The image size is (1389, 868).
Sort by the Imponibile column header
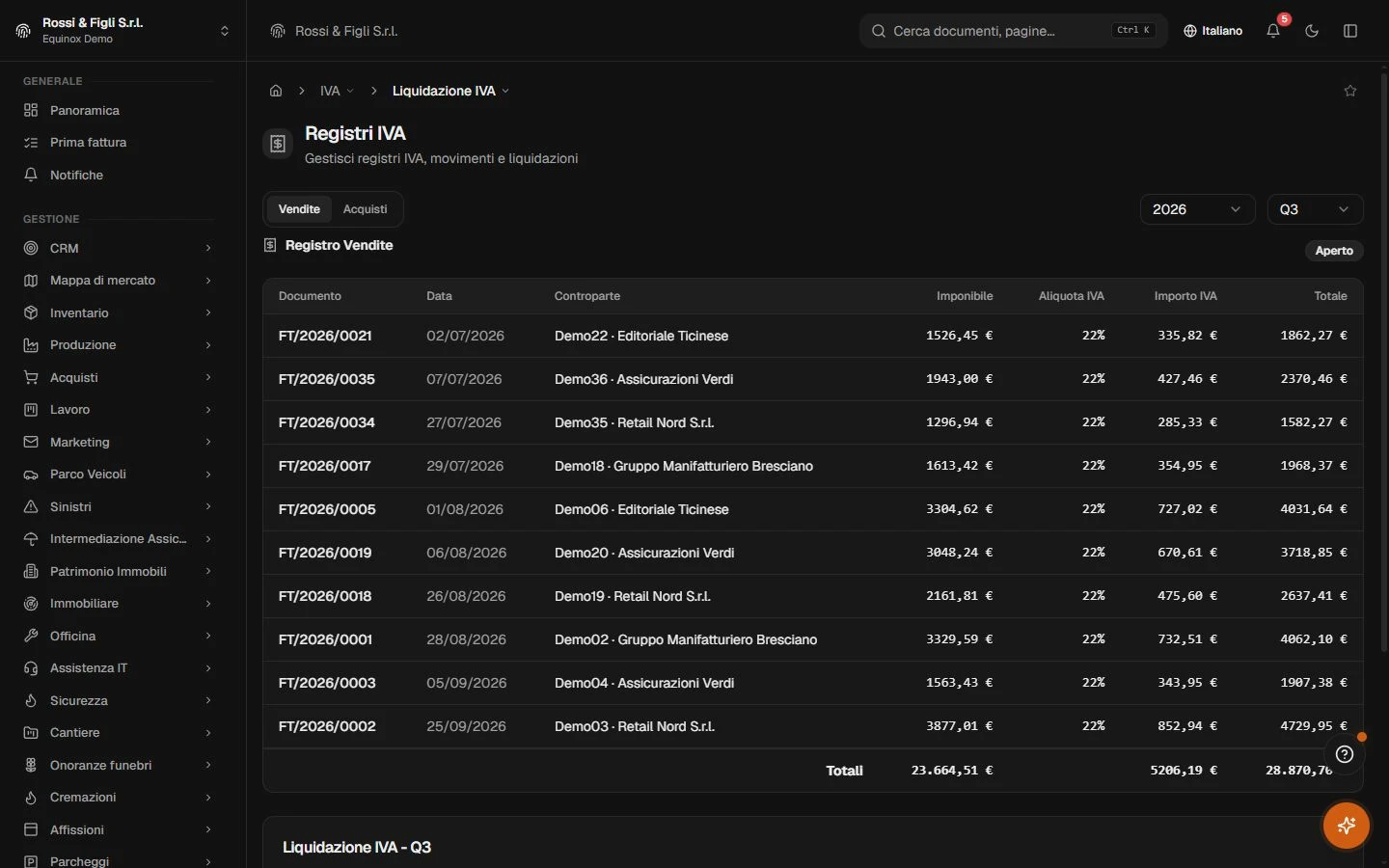[x=965, y=296]
